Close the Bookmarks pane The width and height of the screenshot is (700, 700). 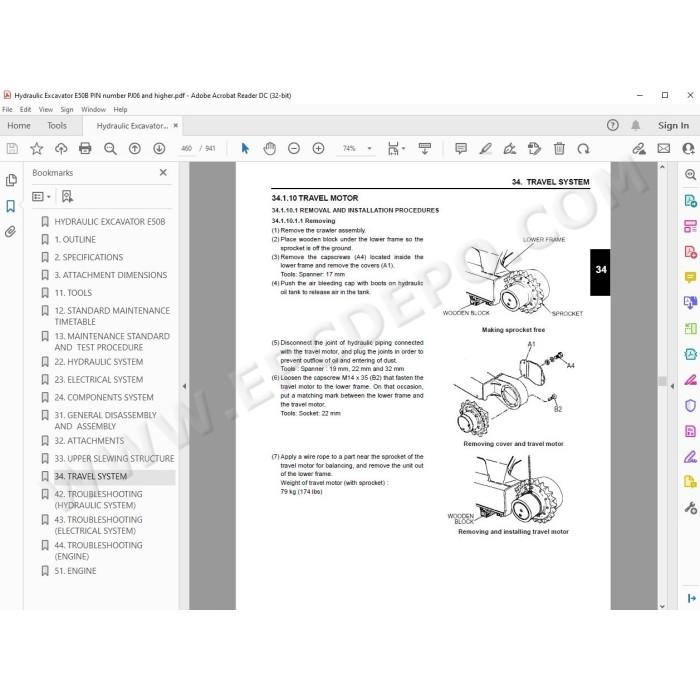[163, 172]
